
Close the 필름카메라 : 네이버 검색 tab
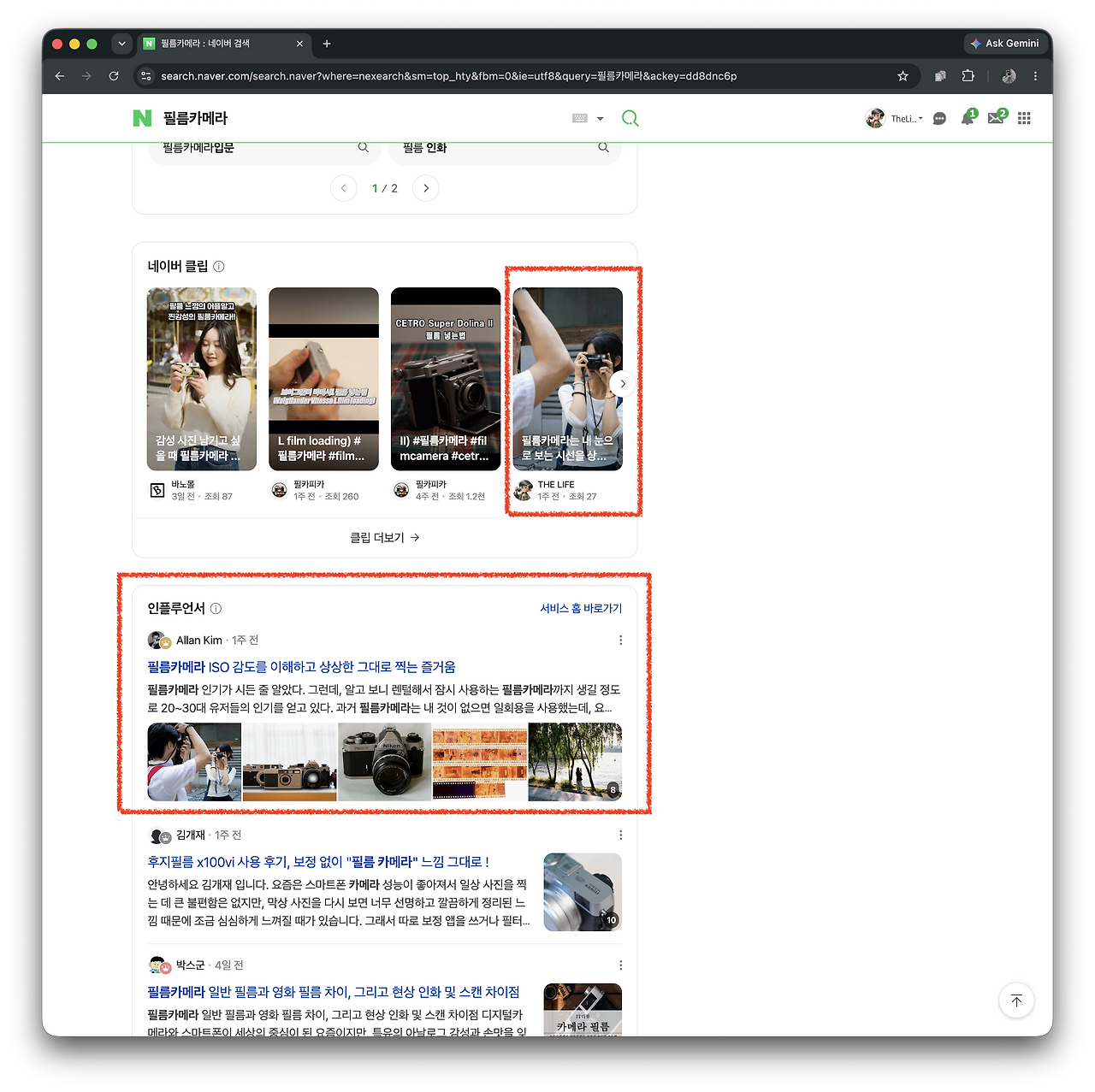pyautogui.click(x=299, y=44)
